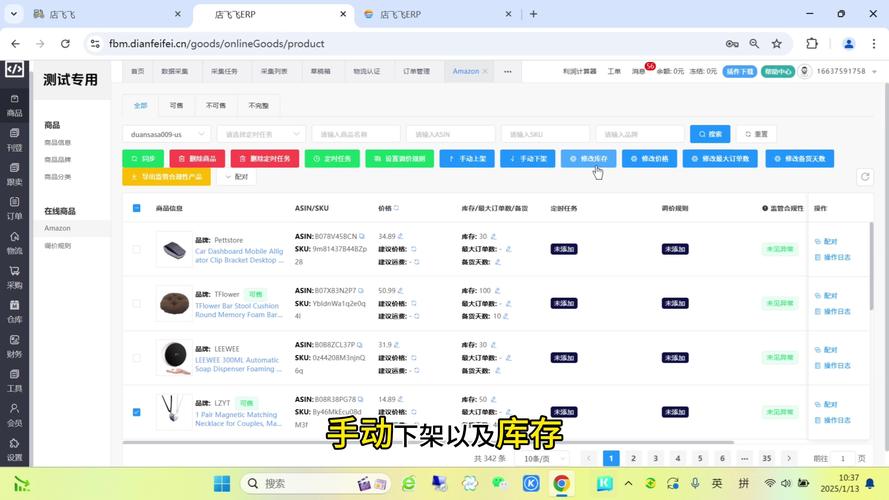
Task: Reload the page with the browser refresh icon
Action: pos(65,44)
